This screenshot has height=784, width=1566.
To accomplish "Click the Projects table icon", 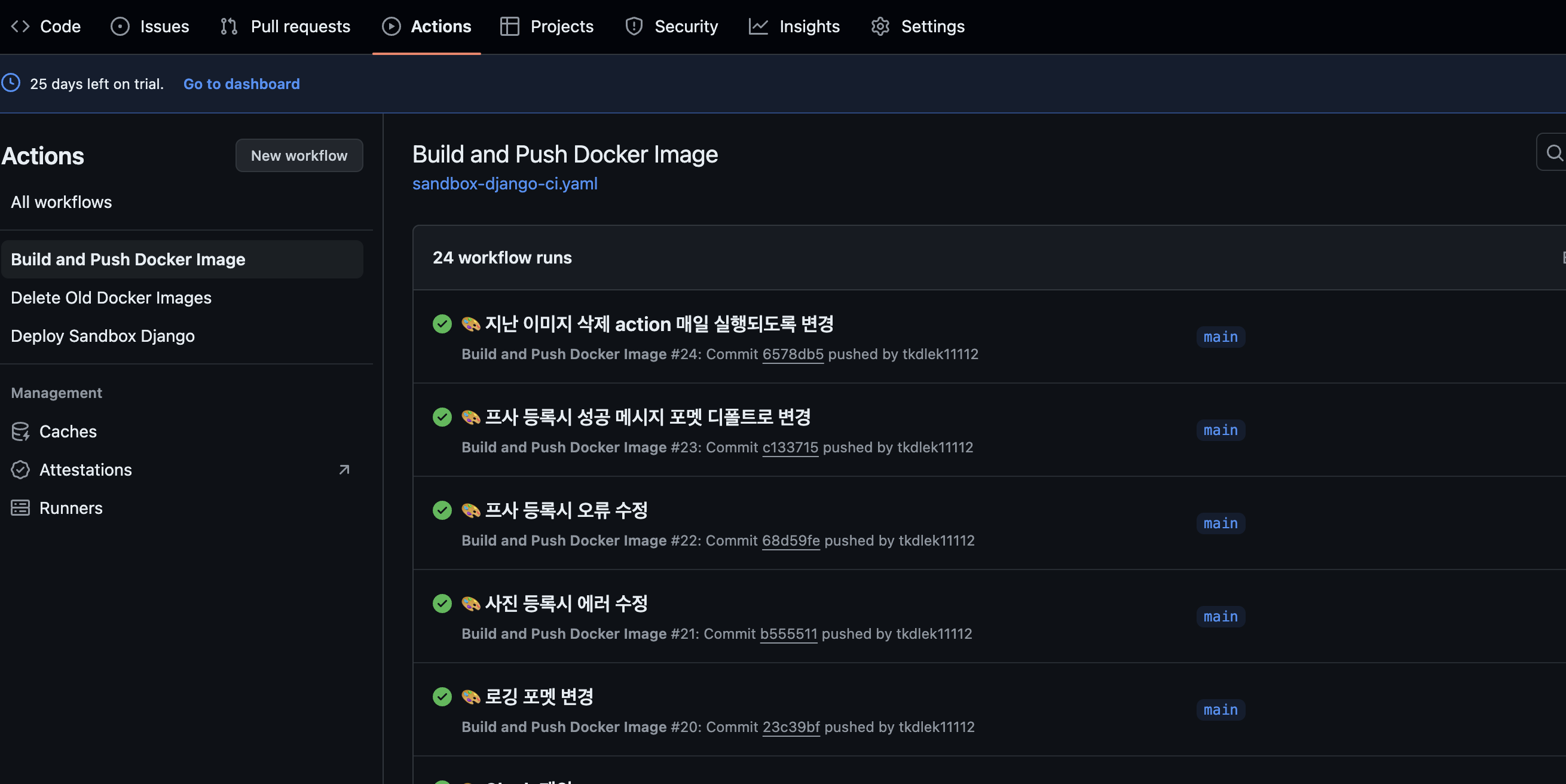I will 509,26.
